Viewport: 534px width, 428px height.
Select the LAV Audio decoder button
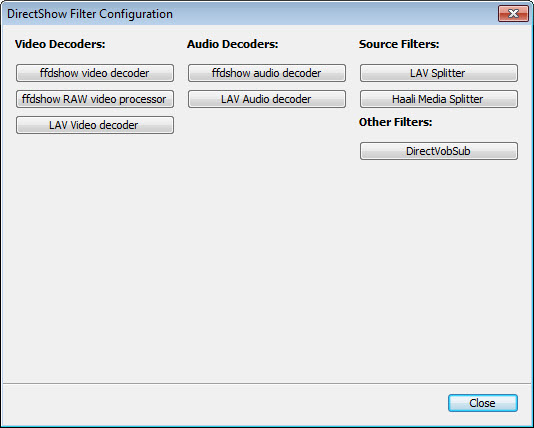[267, 99]
